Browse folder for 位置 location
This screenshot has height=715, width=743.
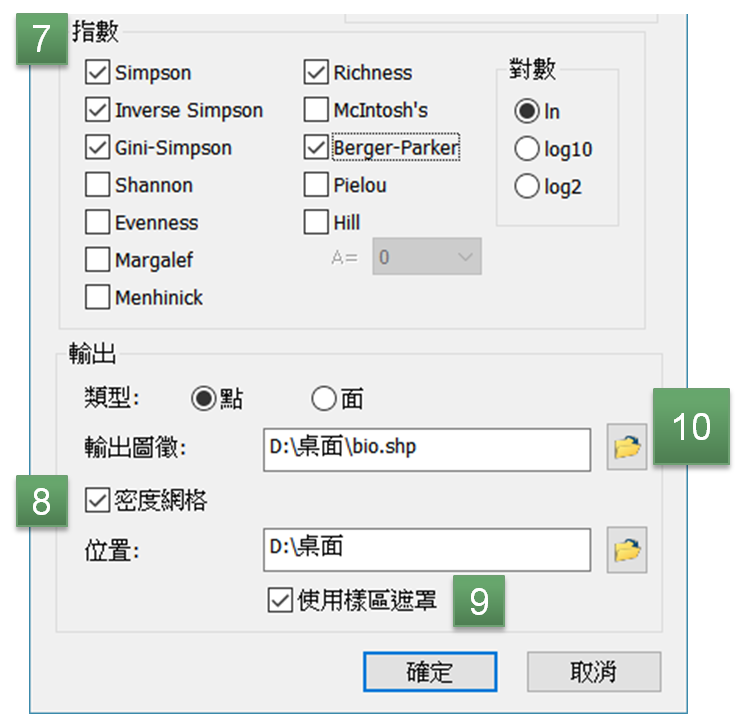click(x=627, y=550)
